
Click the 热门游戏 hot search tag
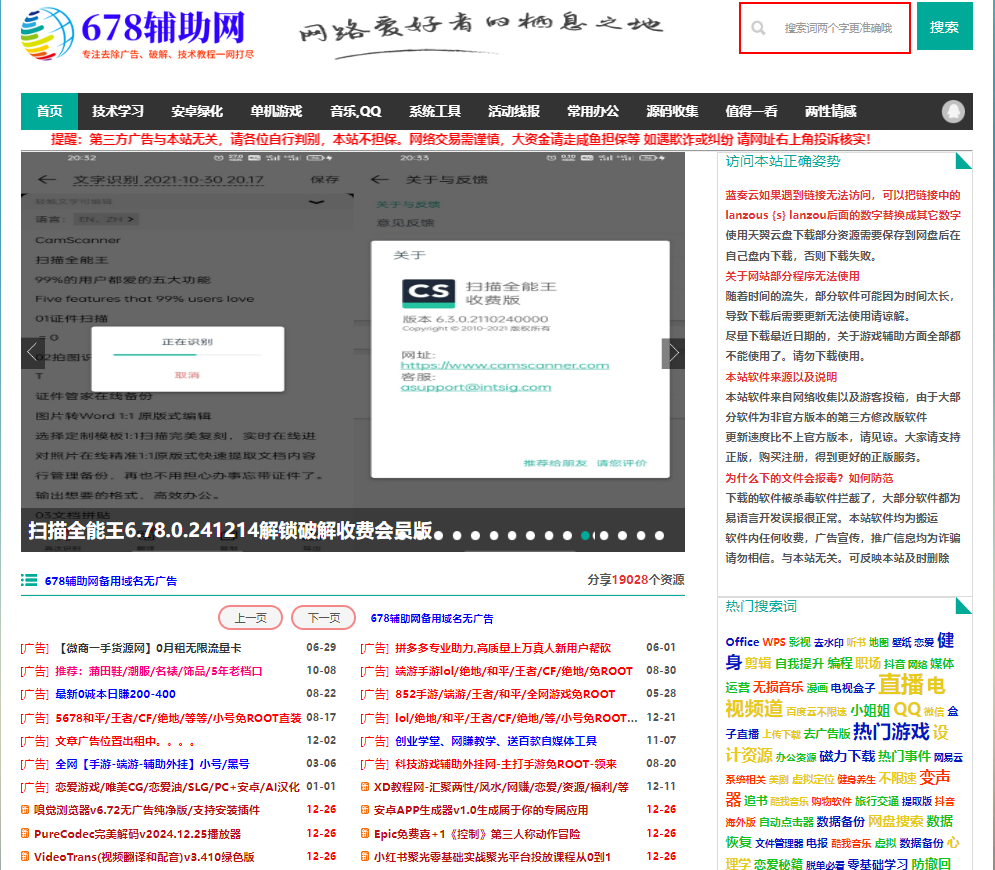(891, 732)
